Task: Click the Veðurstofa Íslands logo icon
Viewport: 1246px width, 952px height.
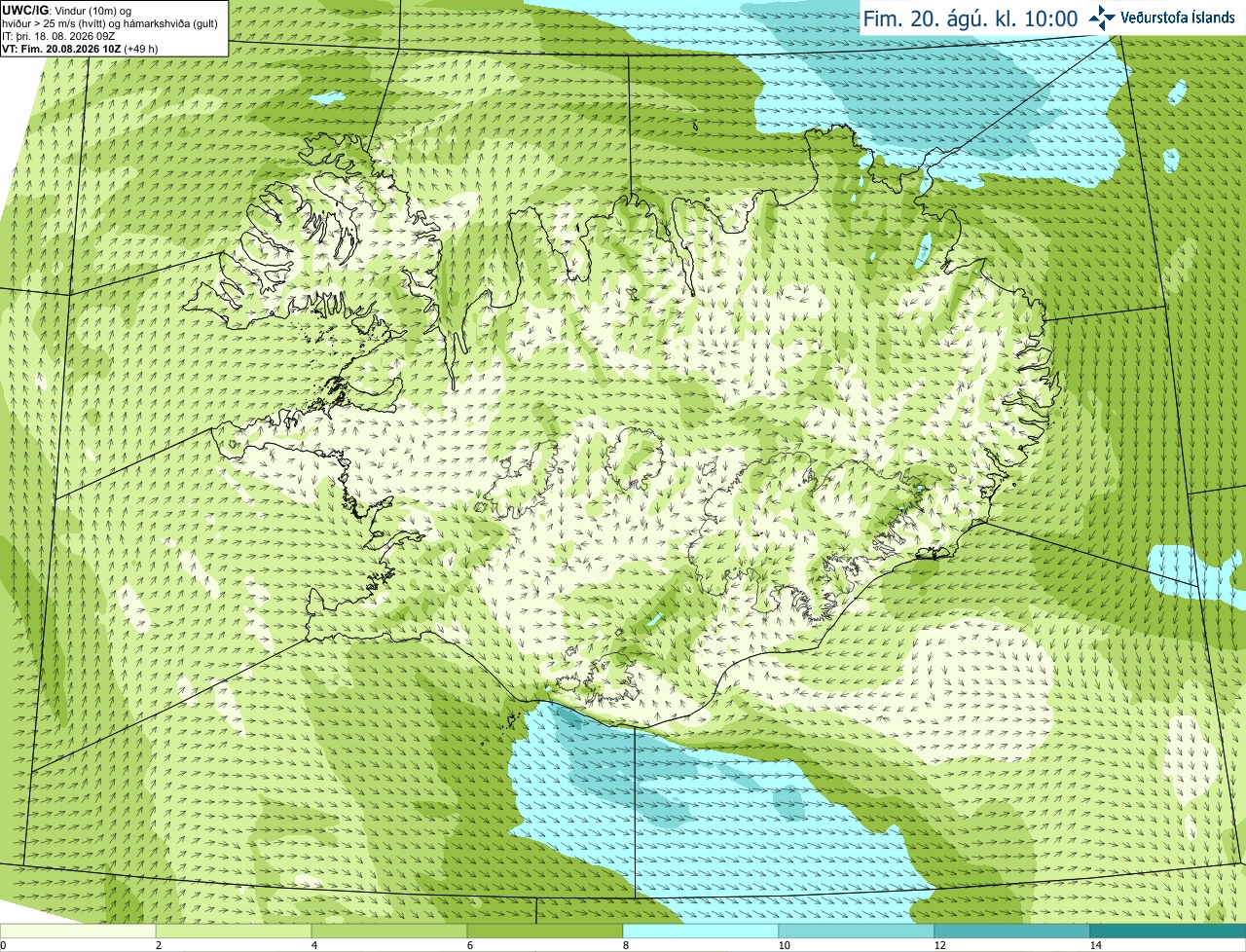Action: pos(1102,18)
